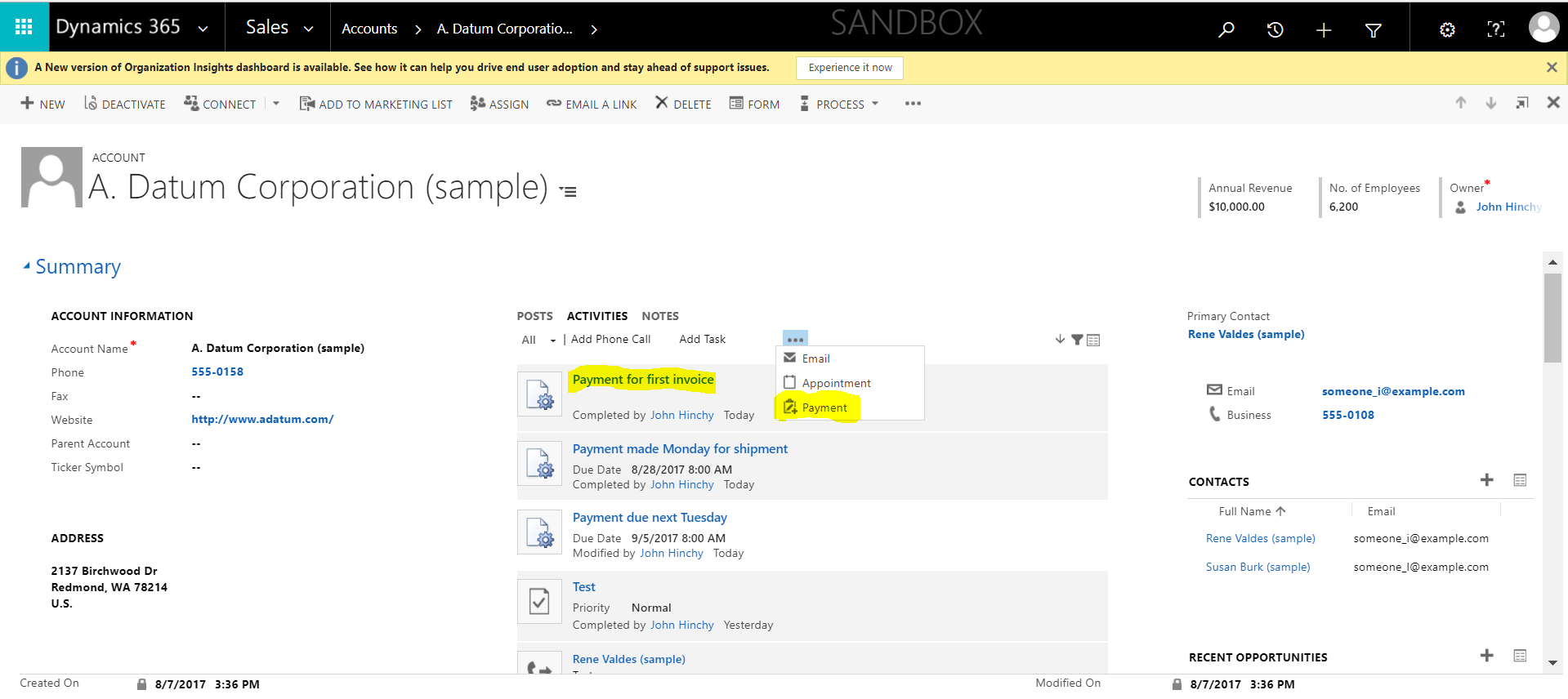The height and width of the screenshot is (699, 1568).
Task: Click Accounts breadcrumb
Action: coord(369,29)
